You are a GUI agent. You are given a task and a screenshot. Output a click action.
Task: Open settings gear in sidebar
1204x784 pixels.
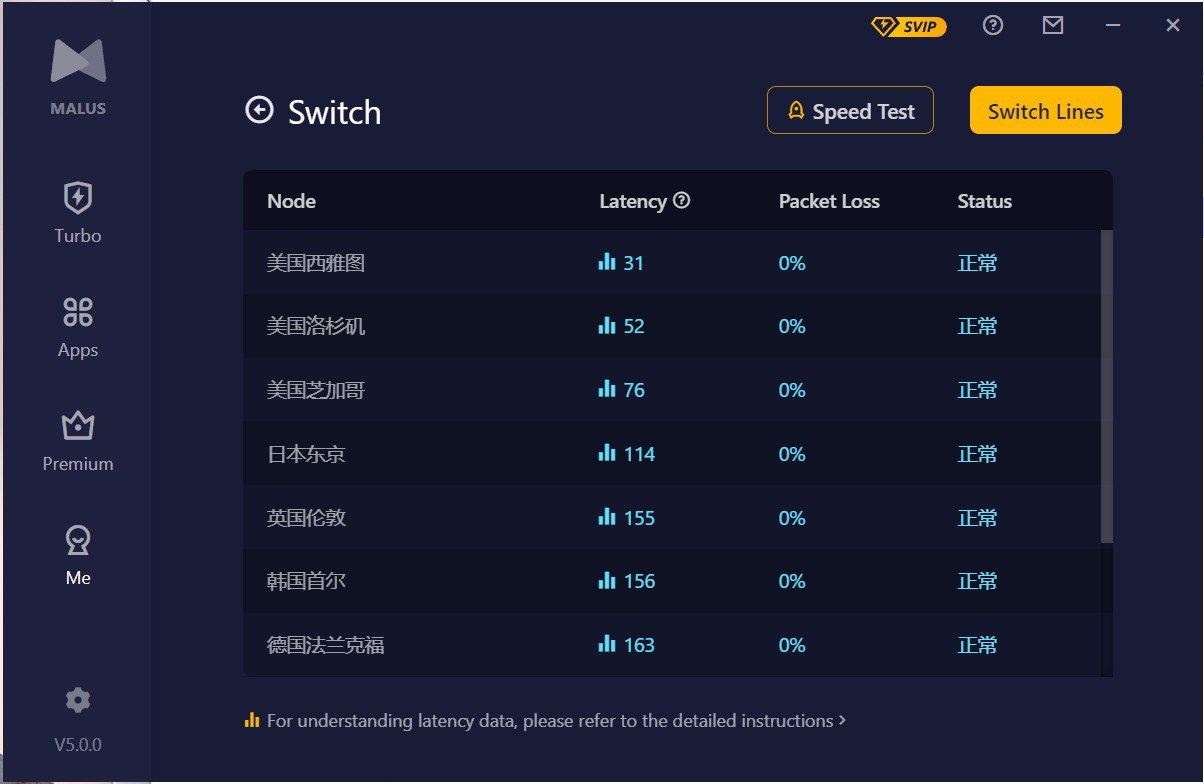click(x=78, y=700)
